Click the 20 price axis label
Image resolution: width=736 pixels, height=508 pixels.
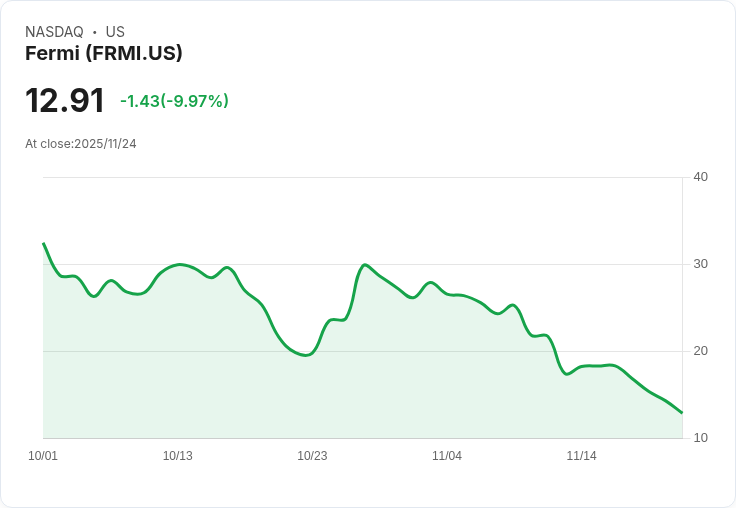click(x=701, y=351)
